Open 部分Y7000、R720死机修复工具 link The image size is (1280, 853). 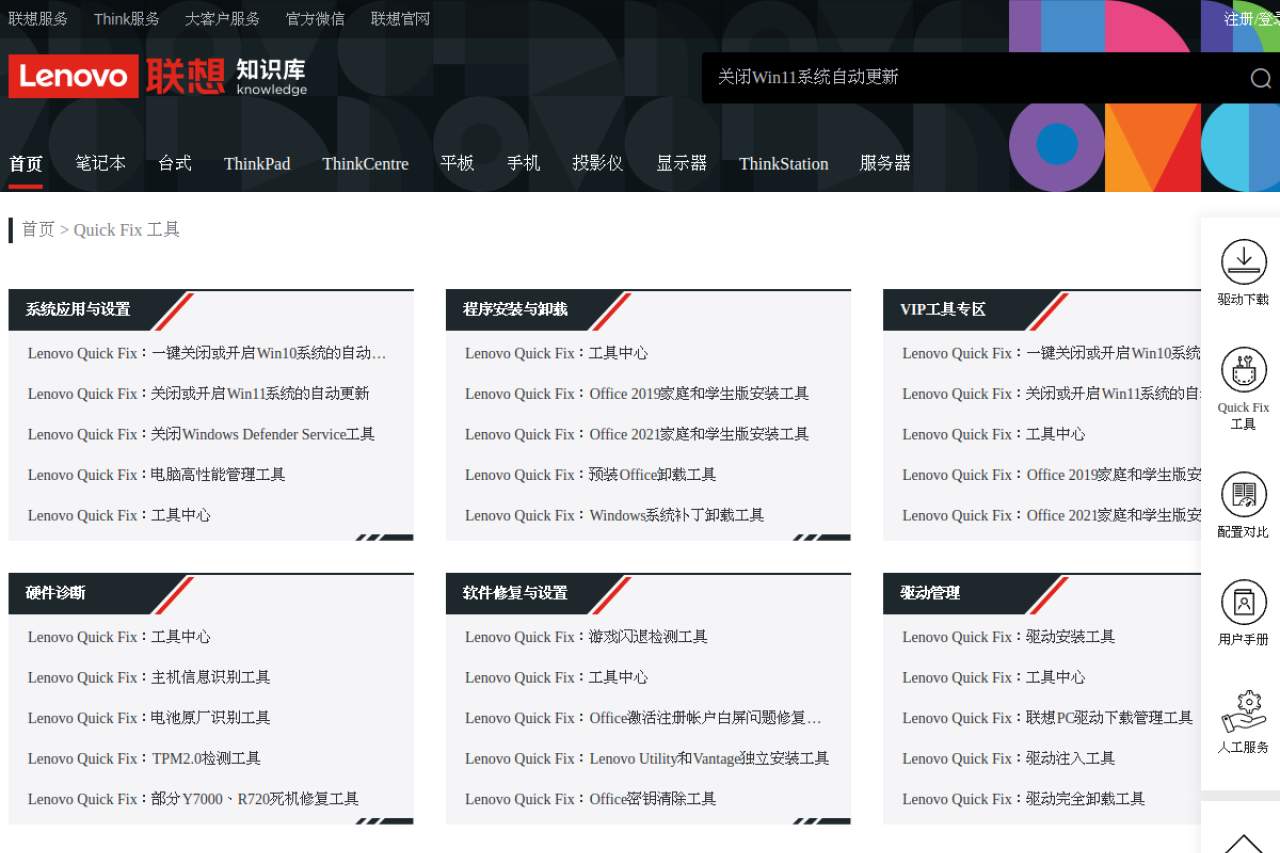pyautogui.click(x=193, y=799)
